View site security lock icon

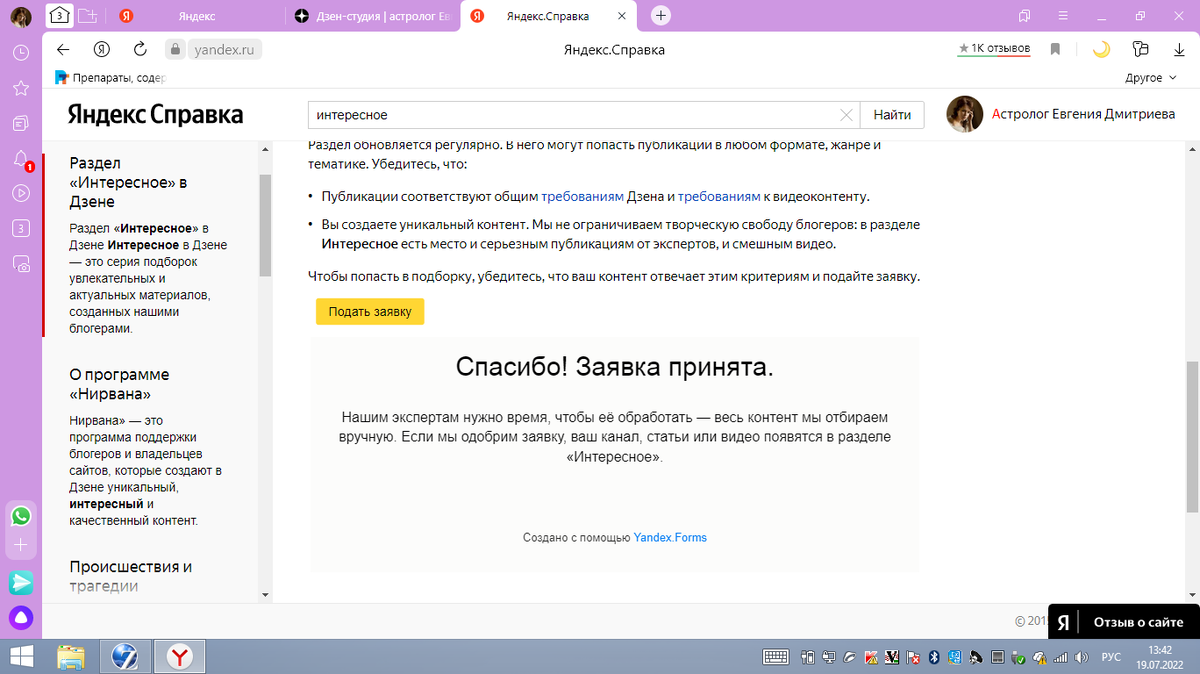coord(174,49)
